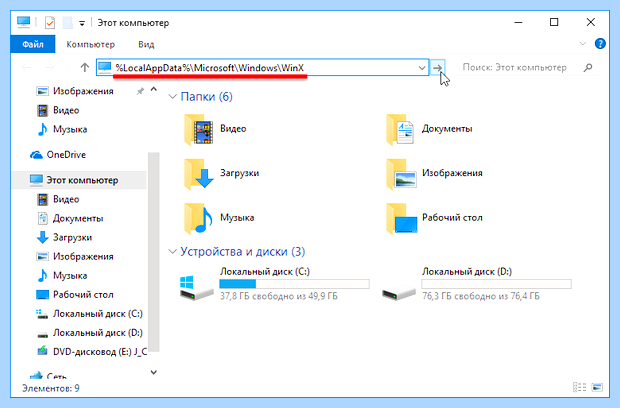Open the Customize Quick Access Toolbar arrow
The height and width of the screenshot is (408, 620).
[82, 23]
